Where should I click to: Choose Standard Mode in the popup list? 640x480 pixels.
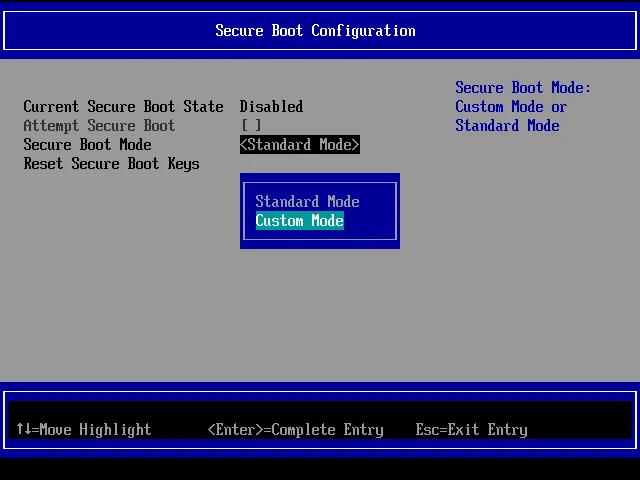[x=307, y=202]
